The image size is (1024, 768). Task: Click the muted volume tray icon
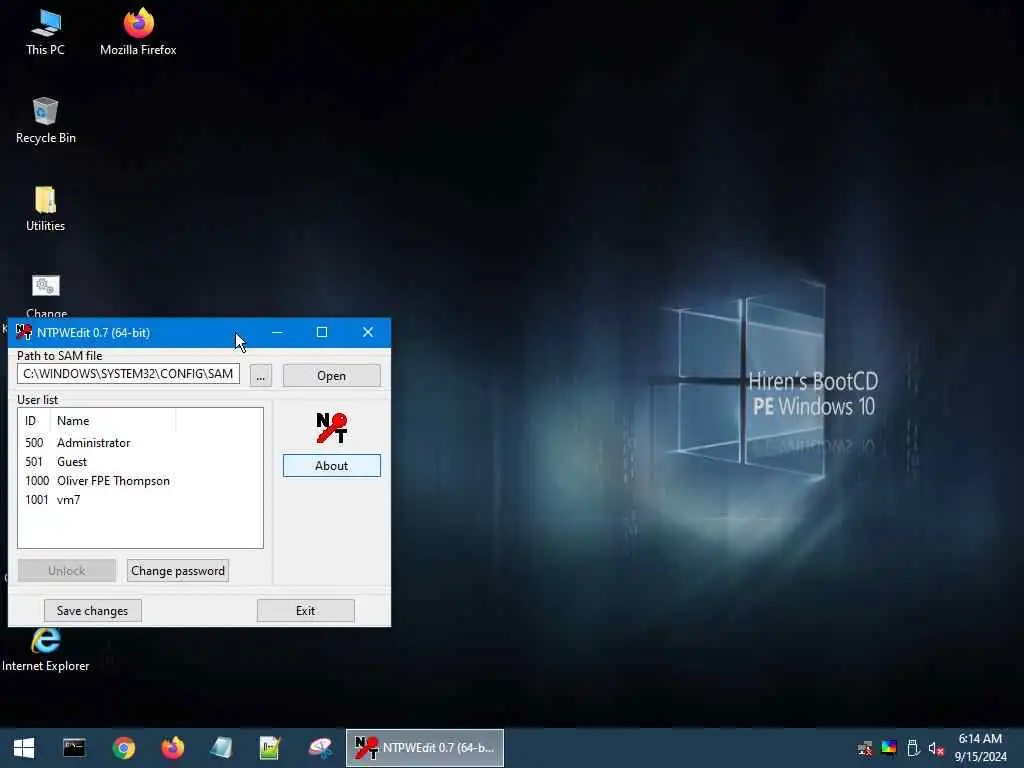coord(936,748)
